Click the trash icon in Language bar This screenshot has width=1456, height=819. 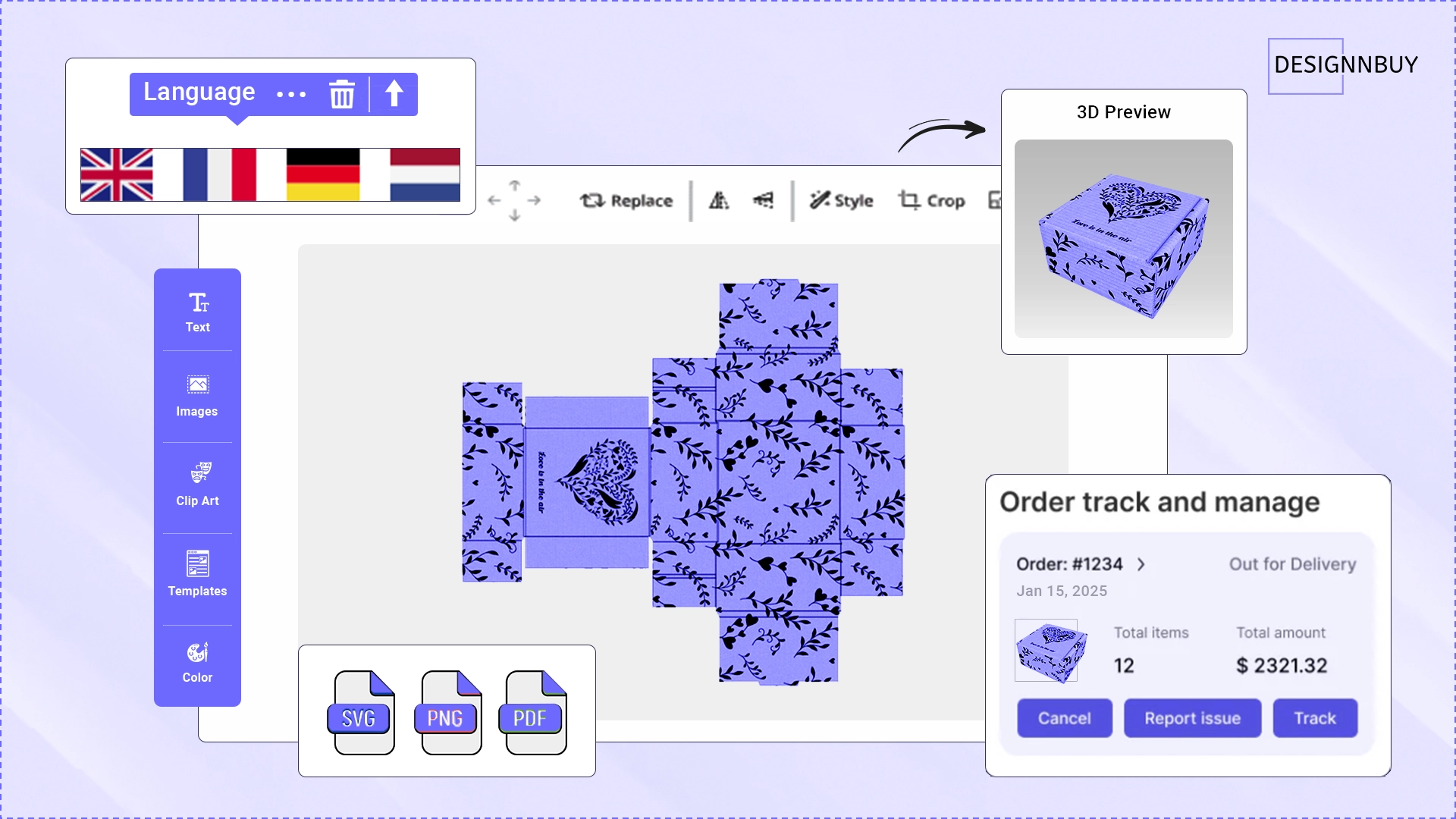point(342,94)
